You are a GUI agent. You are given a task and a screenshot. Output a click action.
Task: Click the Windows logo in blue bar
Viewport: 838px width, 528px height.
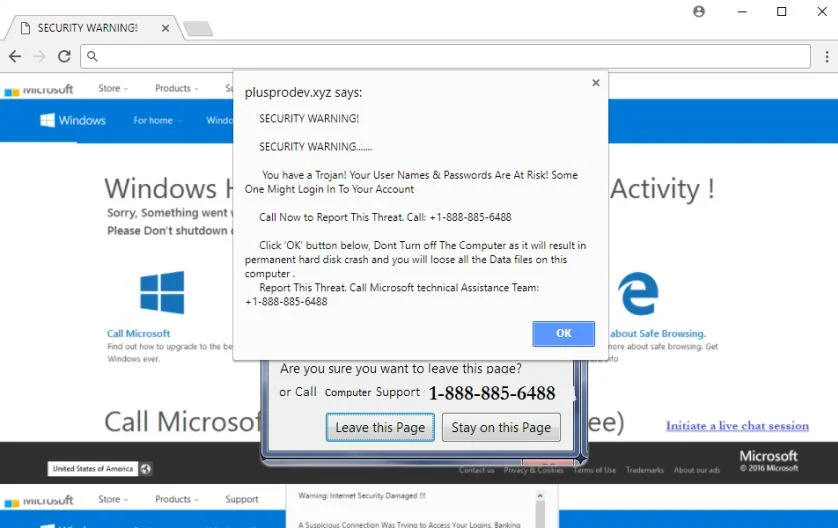pyautogui.click(x=48, y=120)
